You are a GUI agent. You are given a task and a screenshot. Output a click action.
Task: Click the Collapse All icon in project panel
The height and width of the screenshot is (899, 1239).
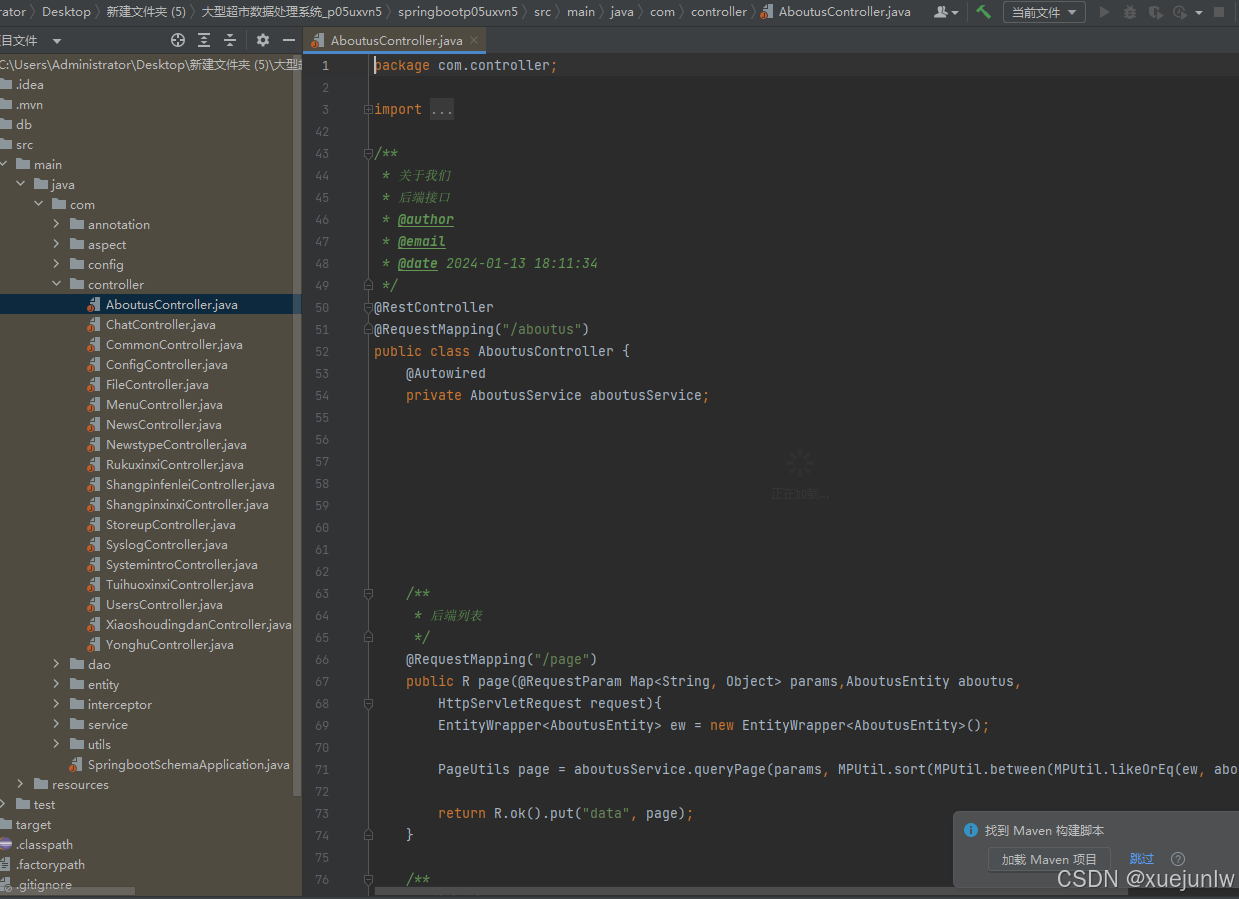coord(230,40)
